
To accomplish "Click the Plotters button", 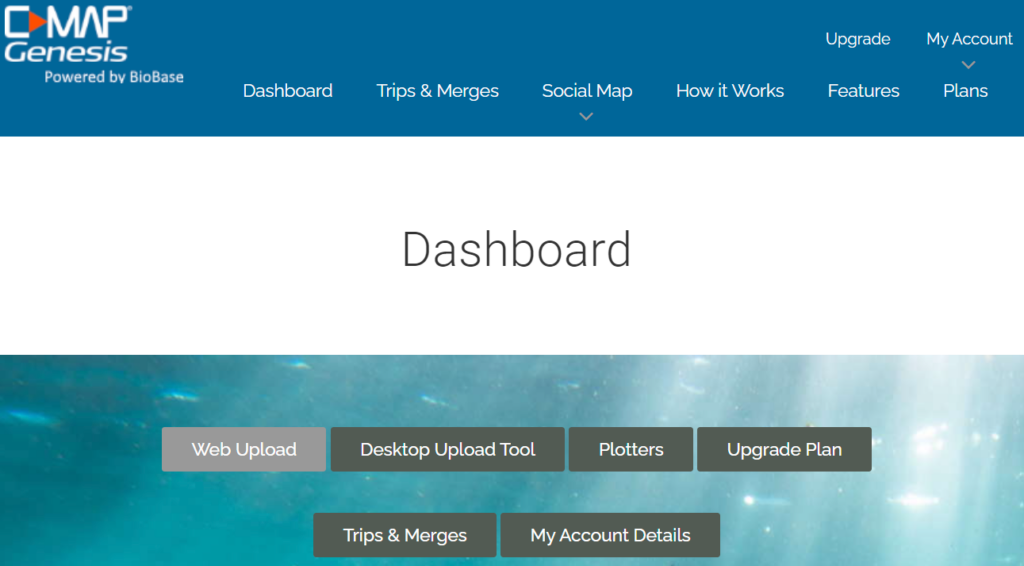I will (631, 449).
